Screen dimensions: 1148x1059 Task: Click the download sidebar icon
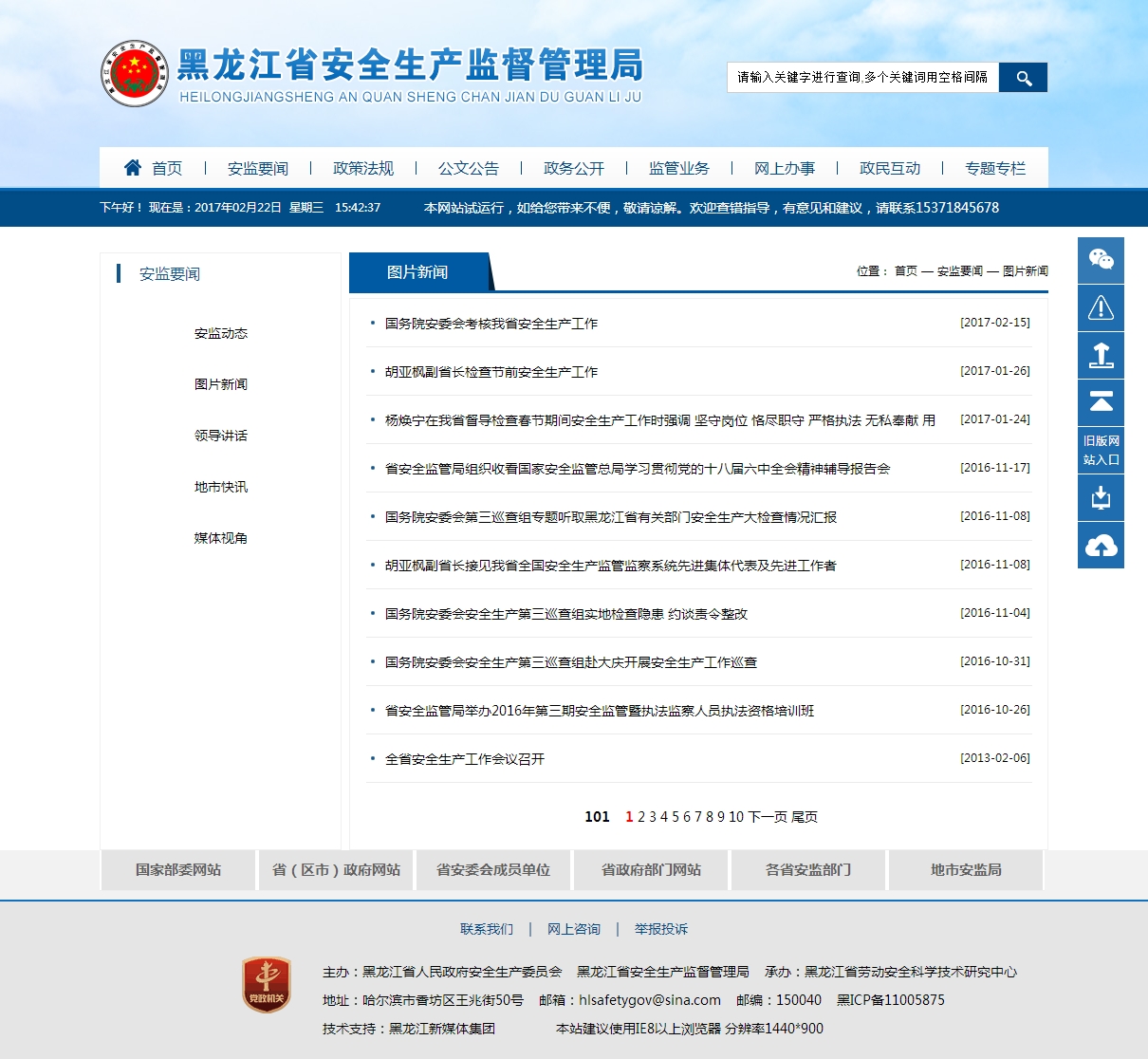(x=1101, y=498)
